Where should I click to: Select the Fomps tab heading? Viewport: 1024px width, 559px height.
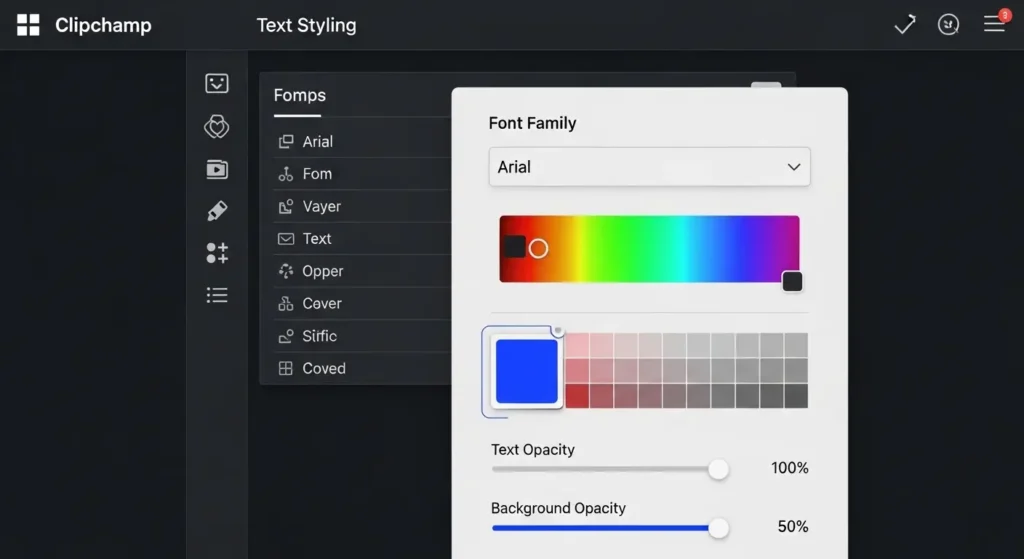(x=299, y=96)
